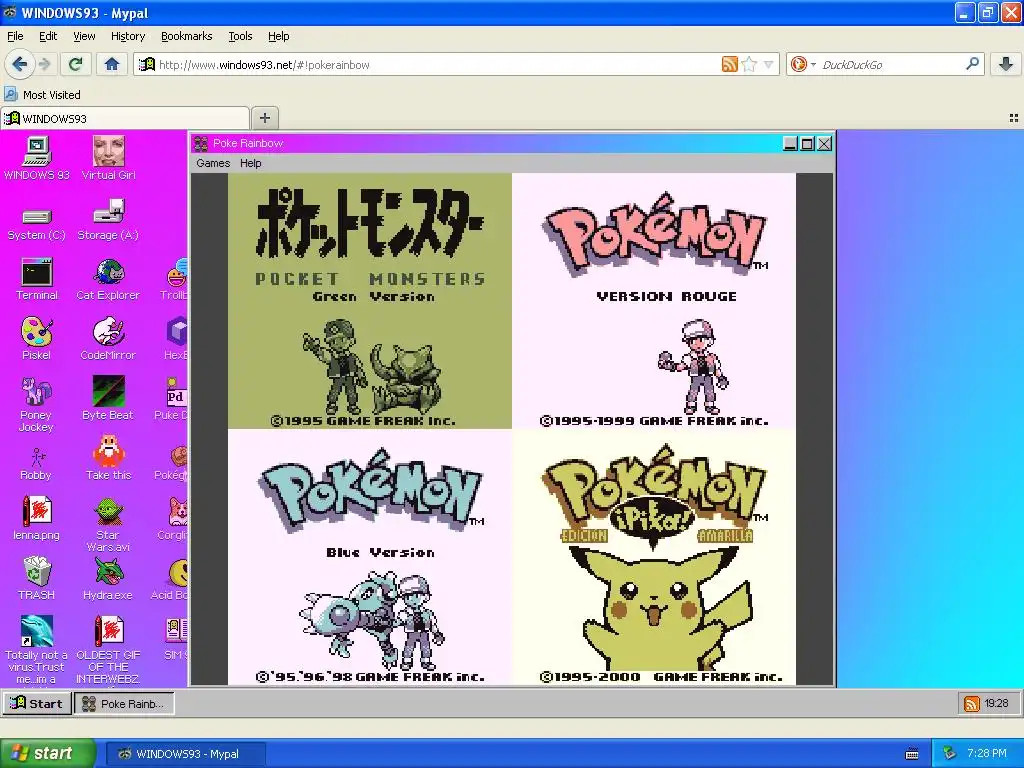Choose the Pokémon Pika Edición Amarilla game
Image resolution: width=1024 pixels, height=768 pixels.
click(x=654, y=557)
